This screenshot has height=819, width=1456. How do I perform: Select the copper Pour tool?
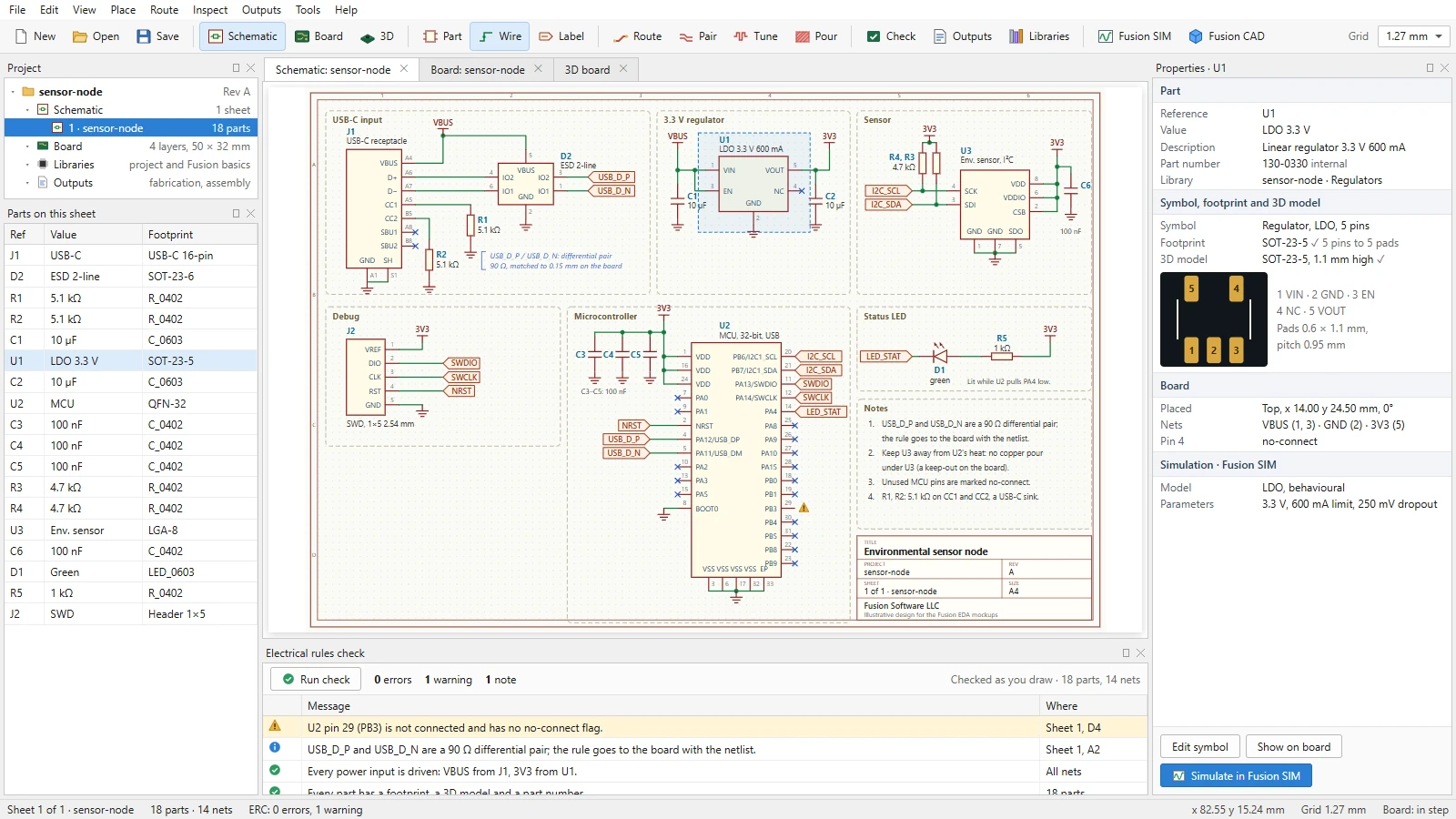pos(816,36)
